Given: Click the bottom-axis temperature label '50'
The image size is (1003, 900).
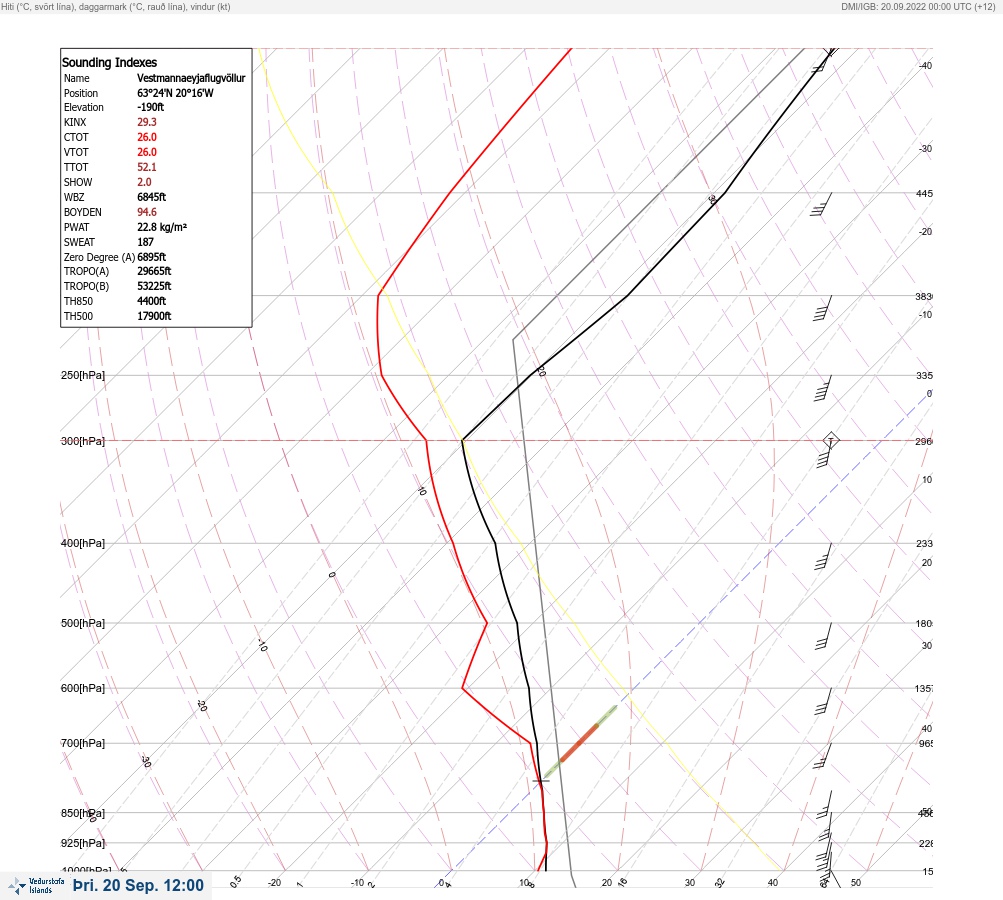Looking at the screenshot, I should coord(856,883).
